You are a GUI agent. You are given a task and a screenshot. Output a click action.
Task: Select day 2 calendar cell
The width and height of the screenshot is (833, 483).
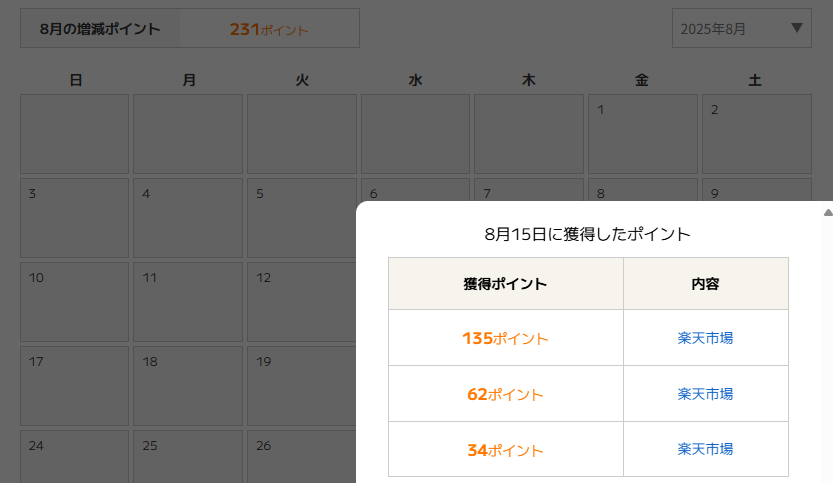coord(755,134)
